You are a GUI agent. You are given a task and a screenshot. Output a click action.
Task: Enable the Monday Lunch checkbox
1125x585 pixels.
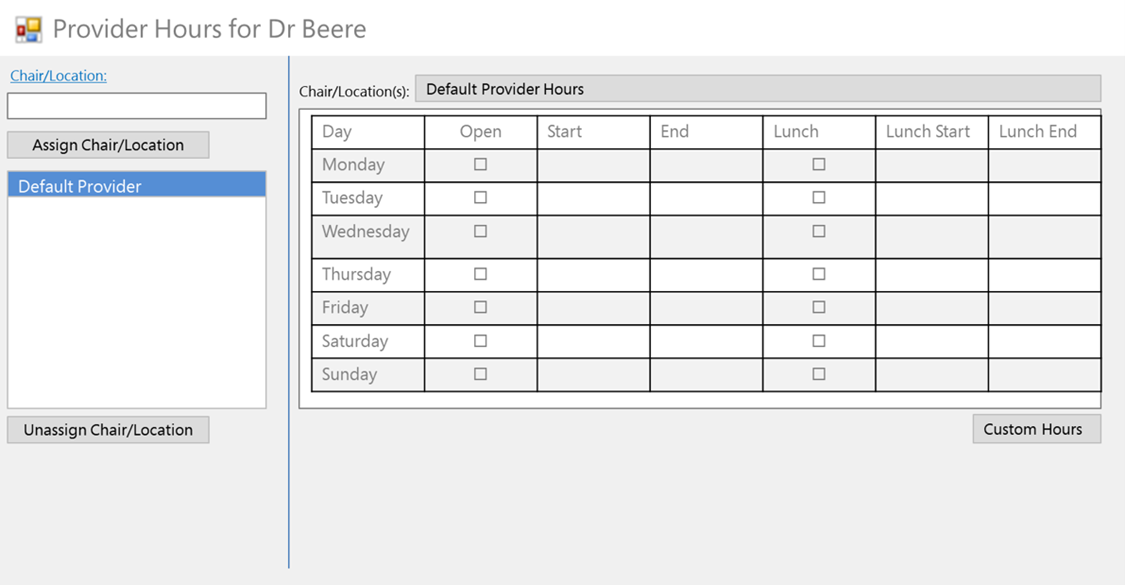click(x=819, y=164)
